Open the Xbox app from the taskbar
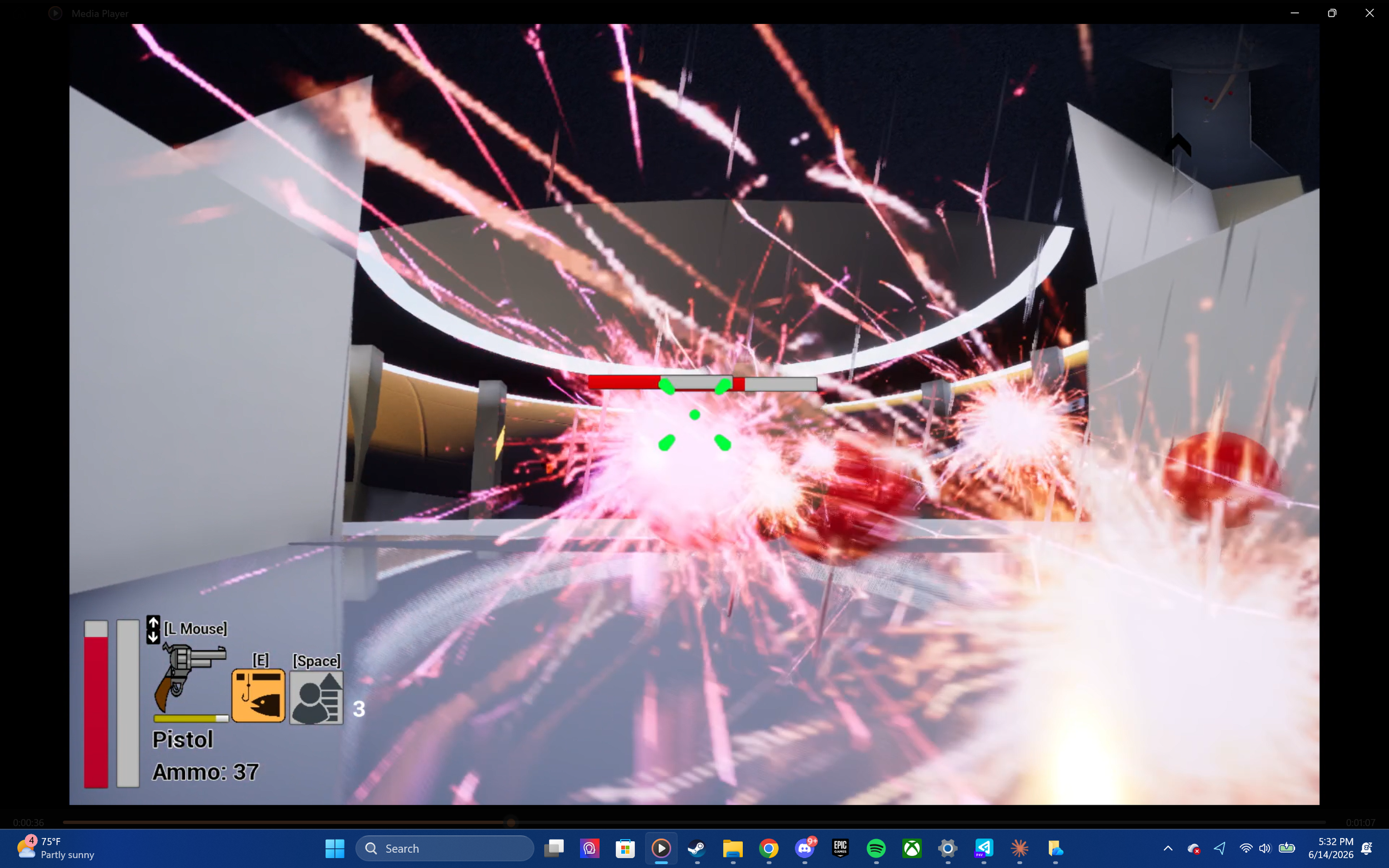This screenshot has width=1389, height=868. click(x=912, y=848)
